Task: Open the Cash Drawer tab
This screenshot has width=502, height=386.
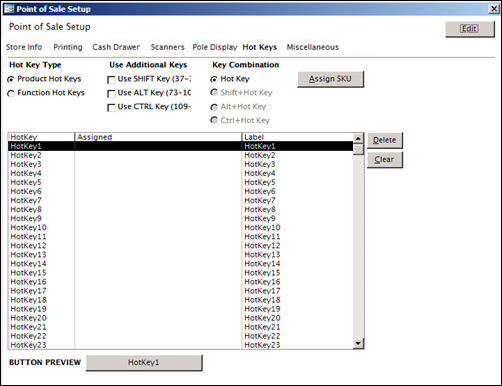Action: pos(116,47)
